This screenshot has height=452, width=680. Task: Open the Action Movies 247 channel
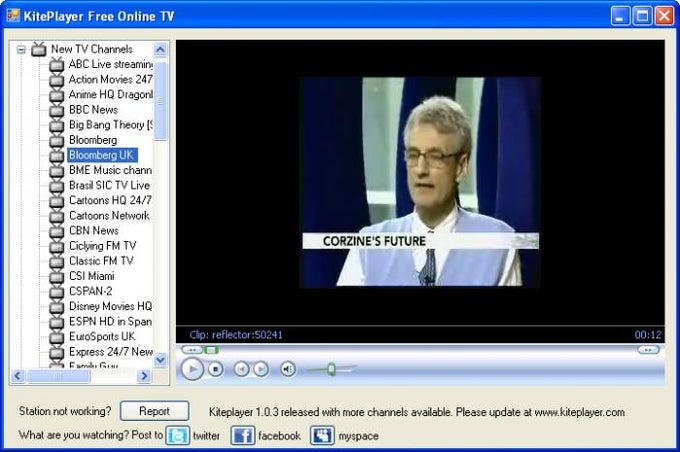pos(111,79)
